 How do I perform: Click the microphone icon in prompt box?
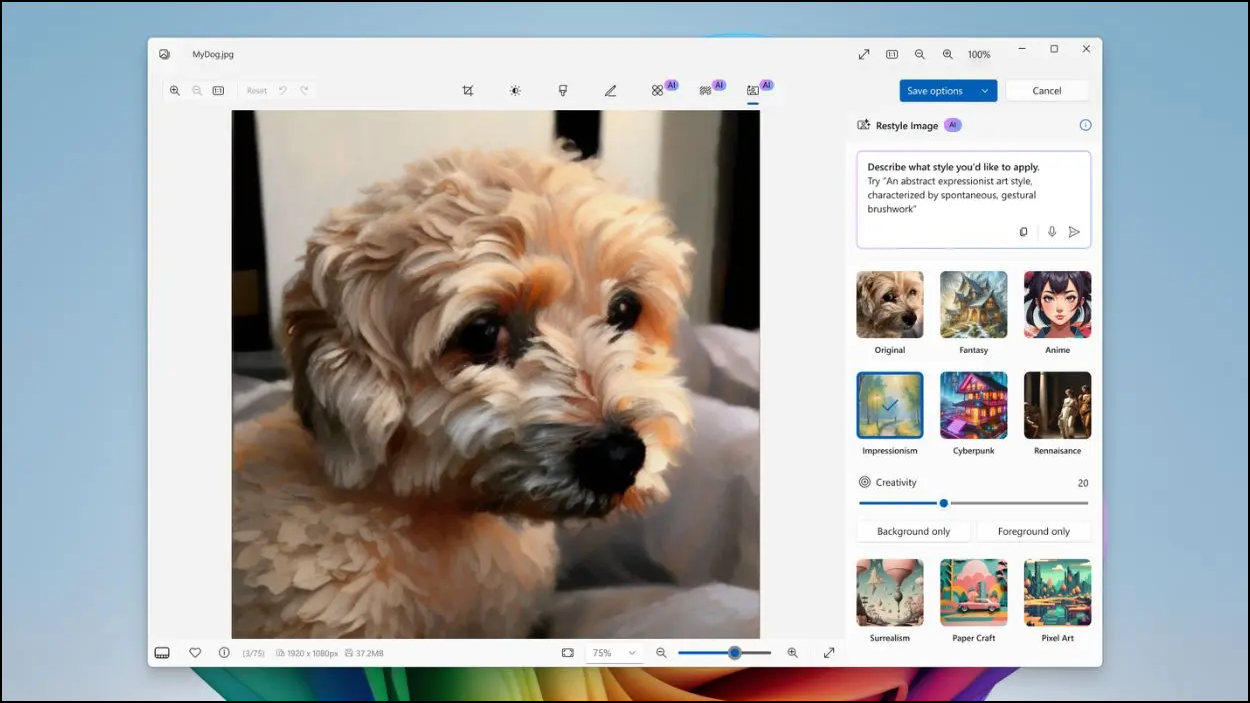1051,232
